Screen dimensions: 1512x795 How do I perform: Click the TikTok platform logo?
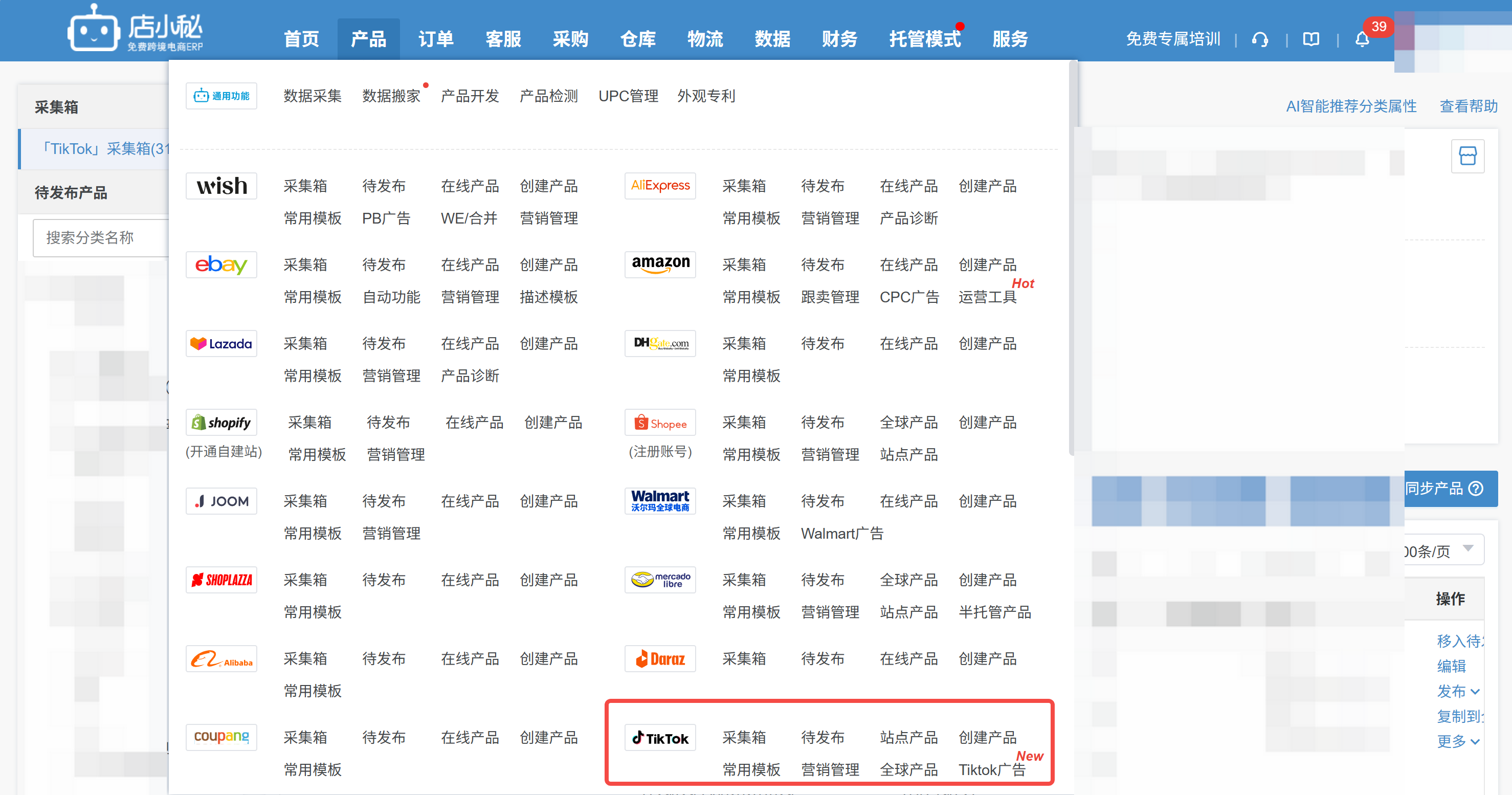tap(660, 737)
